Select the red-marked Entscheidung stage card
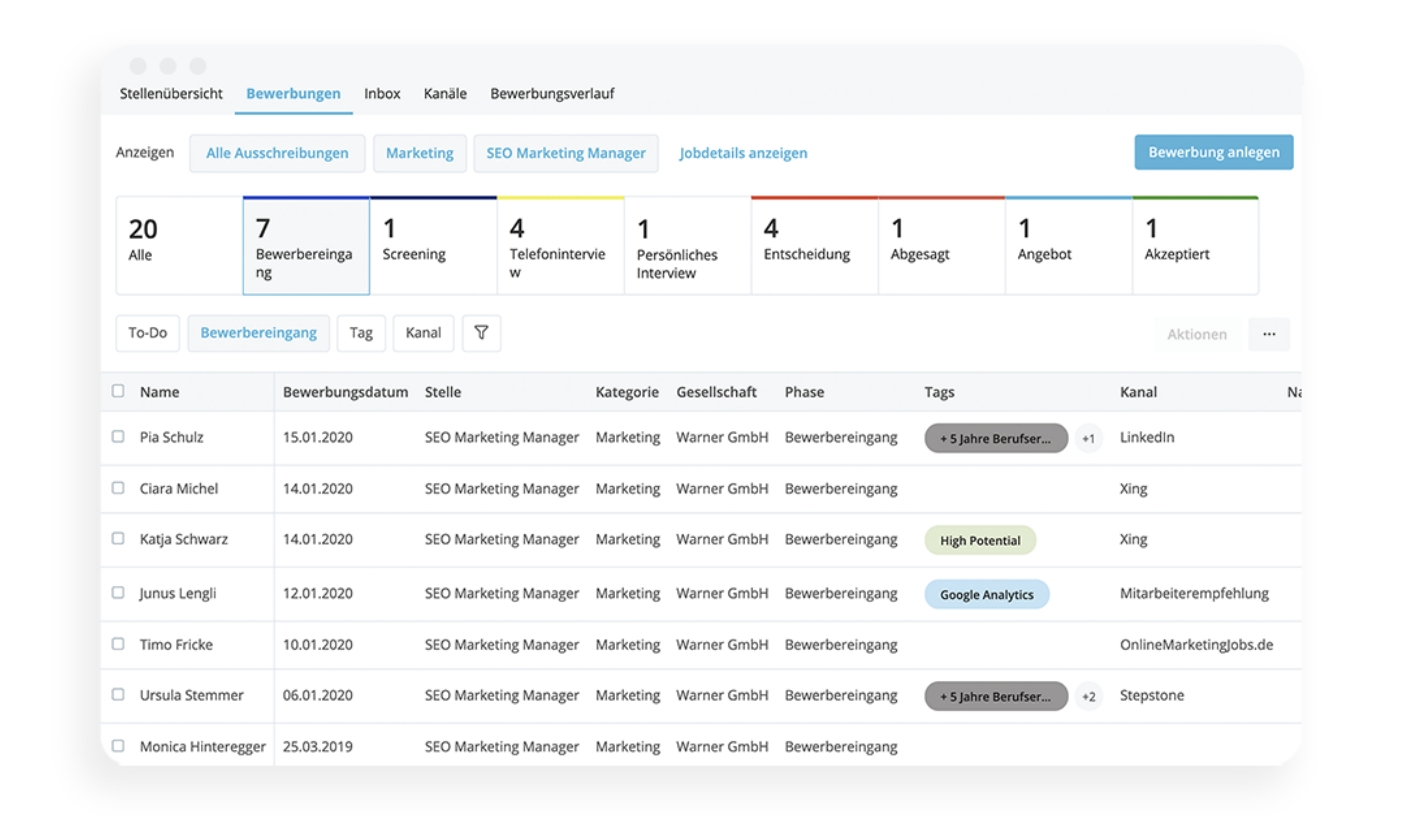 pos(814,245)
